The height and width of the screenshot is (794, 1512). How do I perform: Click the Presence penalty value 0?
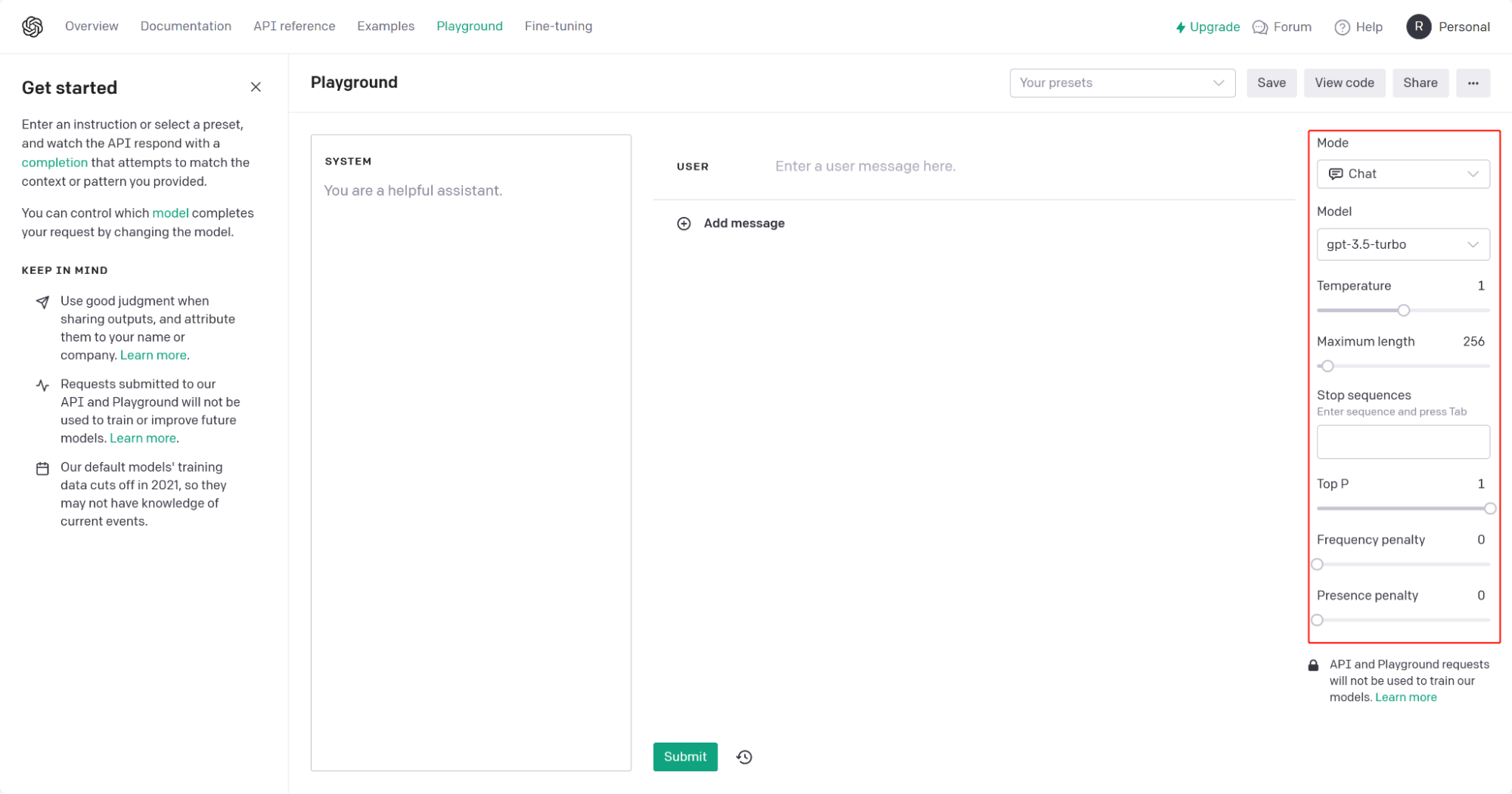click(1481, 596)
